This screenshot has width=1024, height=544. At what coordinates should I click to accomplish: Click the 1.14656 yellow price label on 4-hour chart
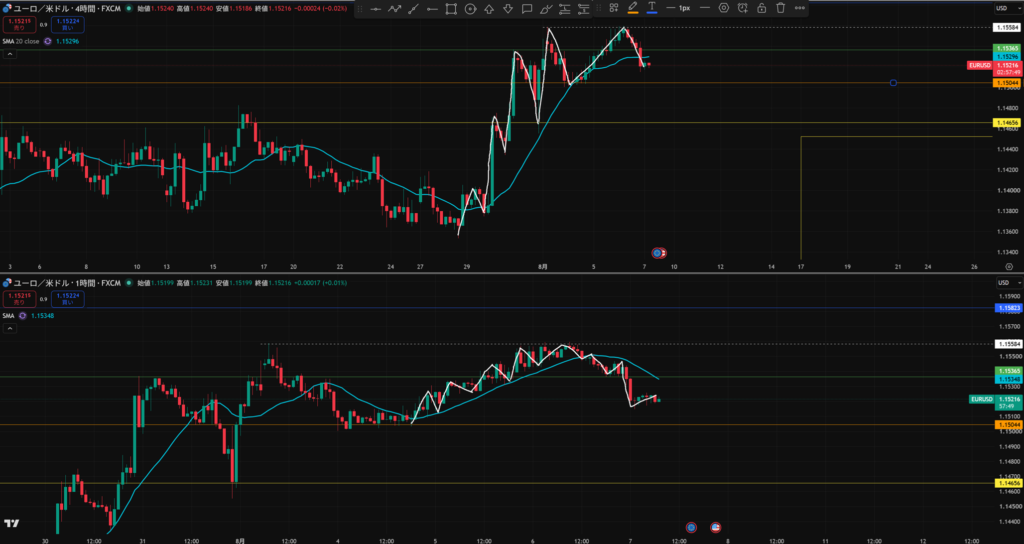[1007, 123]
